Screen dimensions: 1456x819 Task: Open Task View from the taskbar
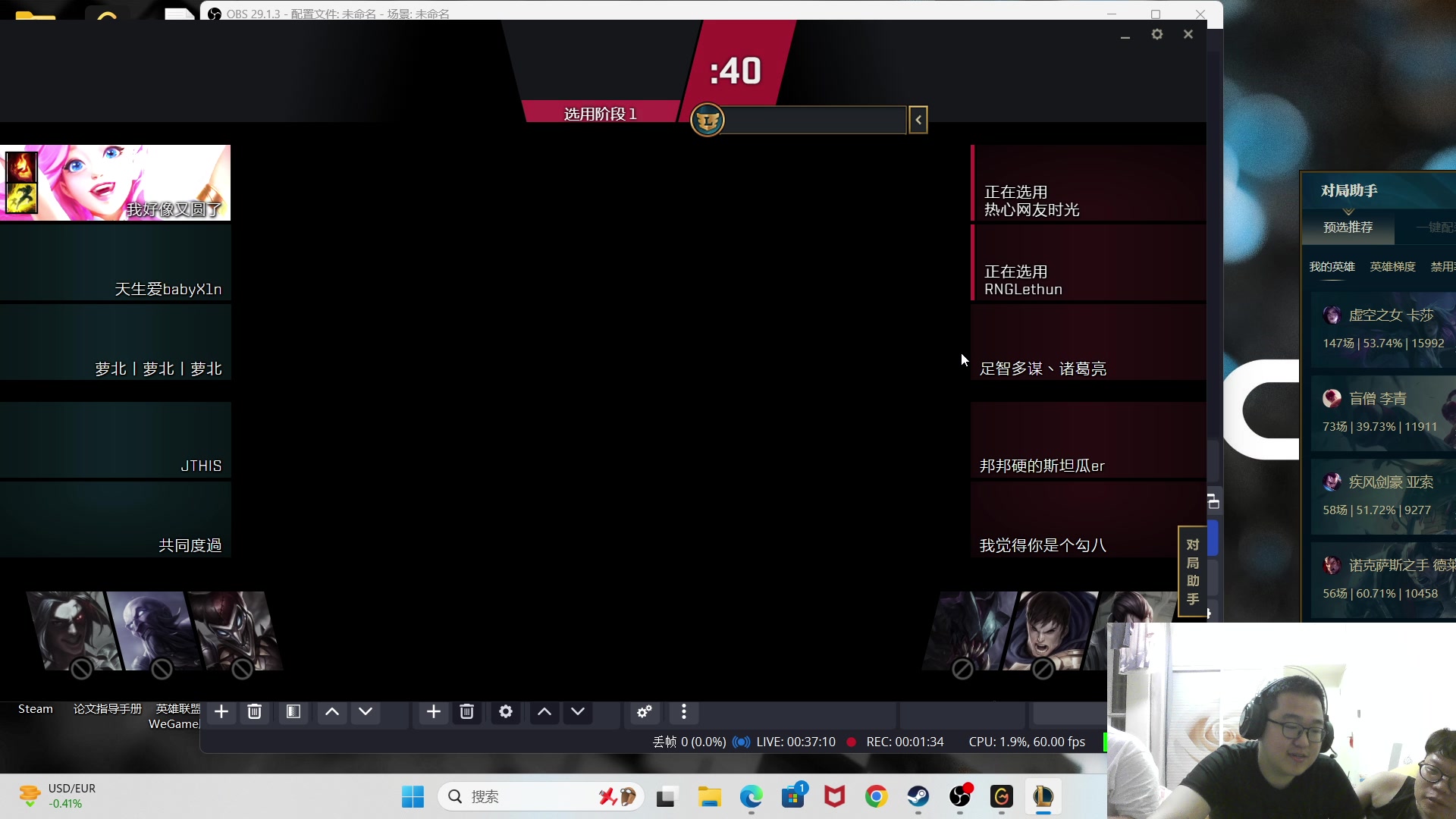coord(666,797)
